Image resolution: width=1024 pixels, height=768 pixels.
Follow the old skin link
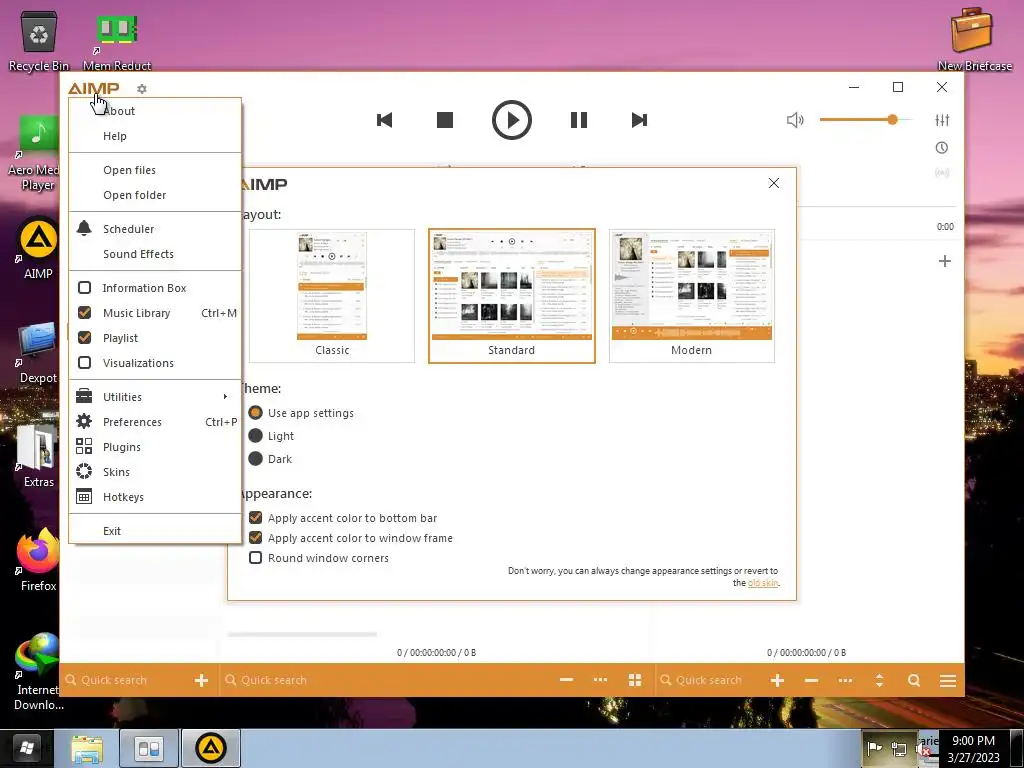[763, 583]
